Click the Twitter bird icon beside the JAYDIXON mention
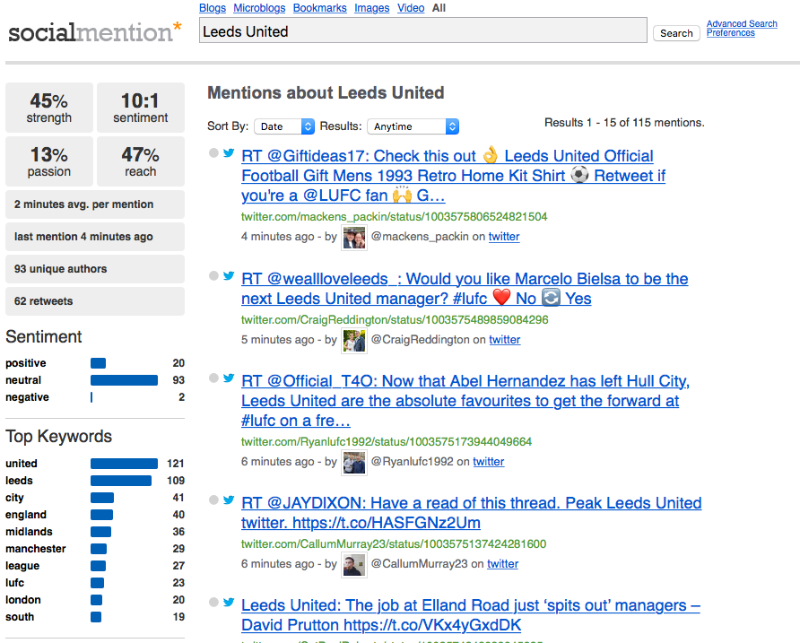Image resolution: width=800 pixels, height=643 pixels. click(229, 500)
